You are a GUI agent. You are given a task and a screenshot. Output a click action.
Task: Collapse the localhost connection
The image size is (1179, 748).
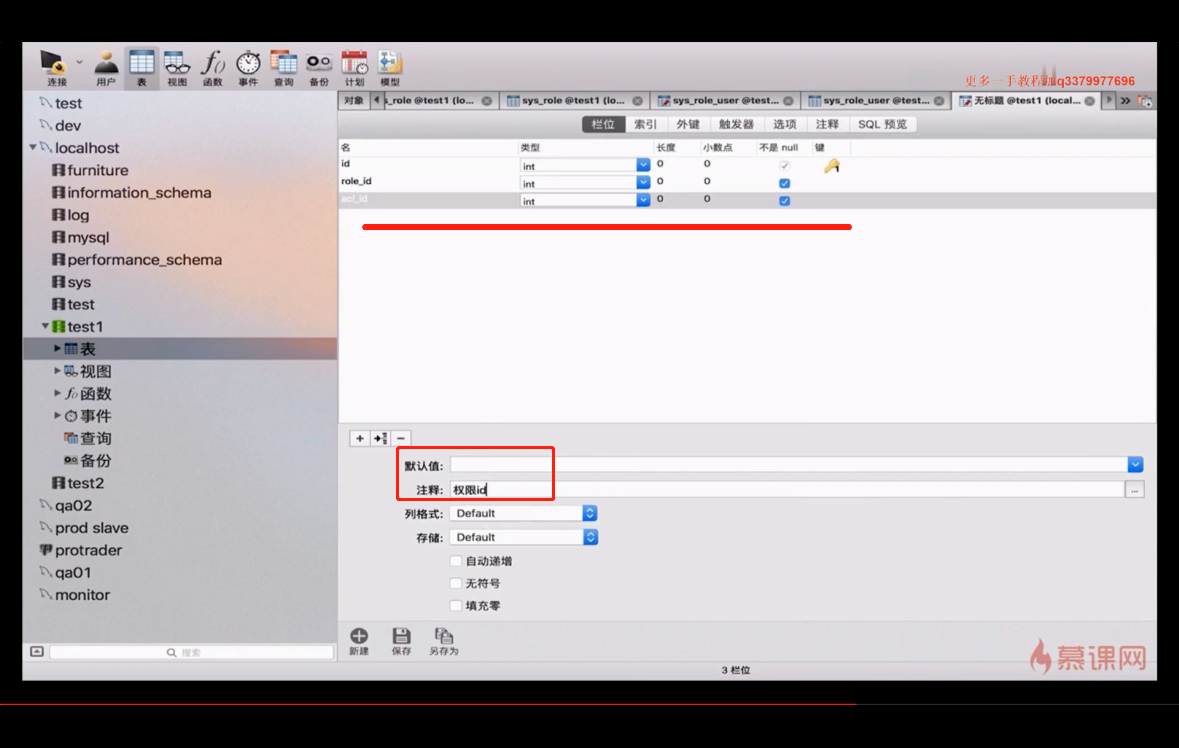tap(32, 147)
